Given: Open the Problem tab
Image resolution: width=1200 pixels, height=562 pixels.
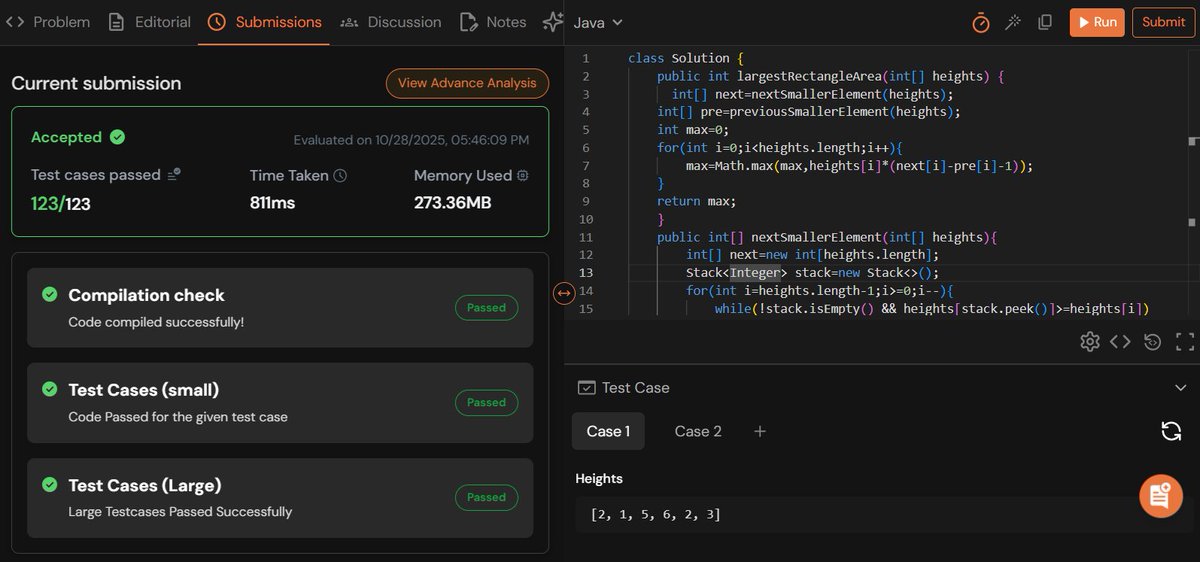Looking at the screenshot, I should tap(48, 21).
